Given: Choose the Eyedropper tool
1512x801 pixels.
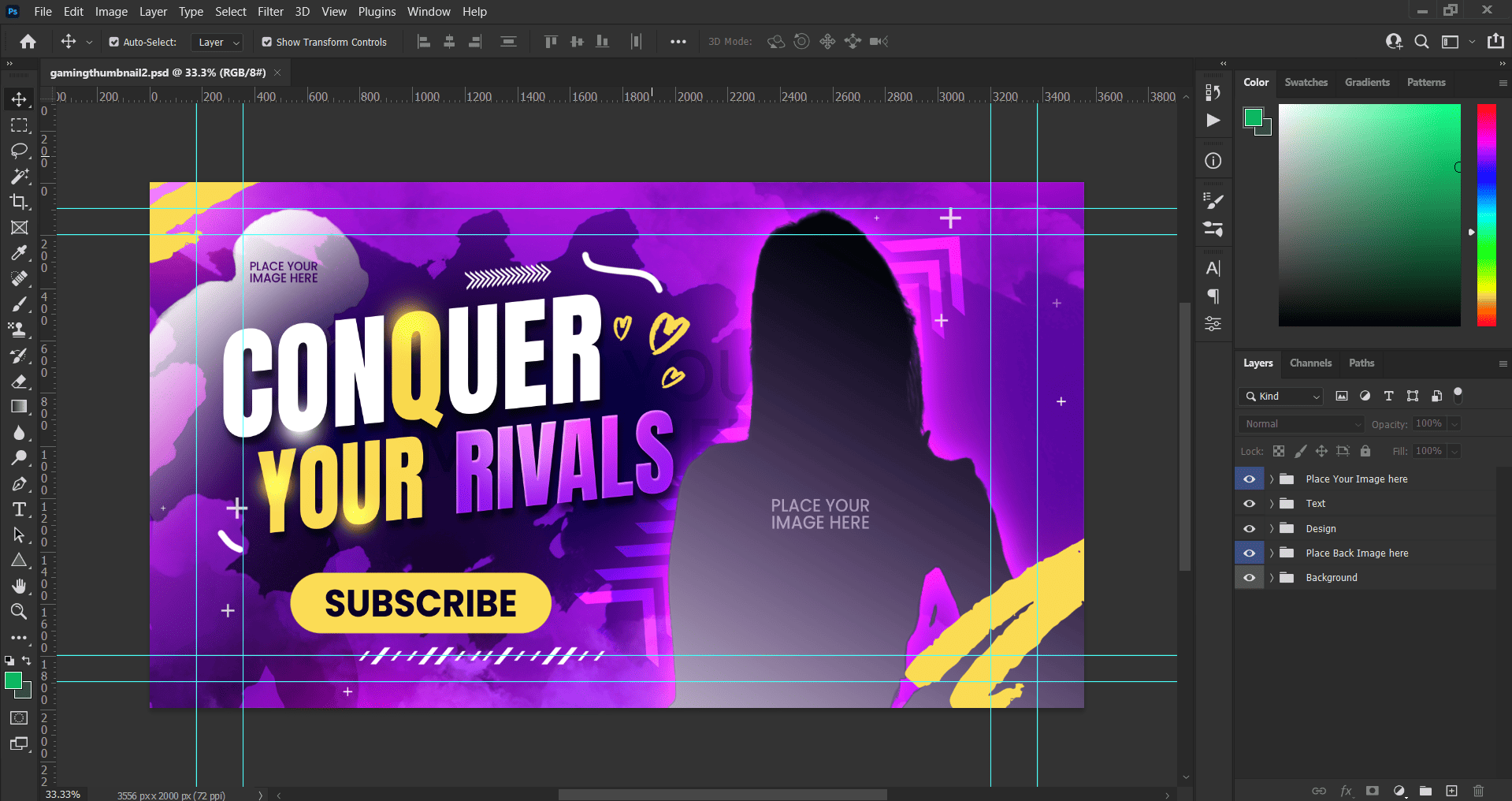Looking at the screenshot, I should pos(19,253).
